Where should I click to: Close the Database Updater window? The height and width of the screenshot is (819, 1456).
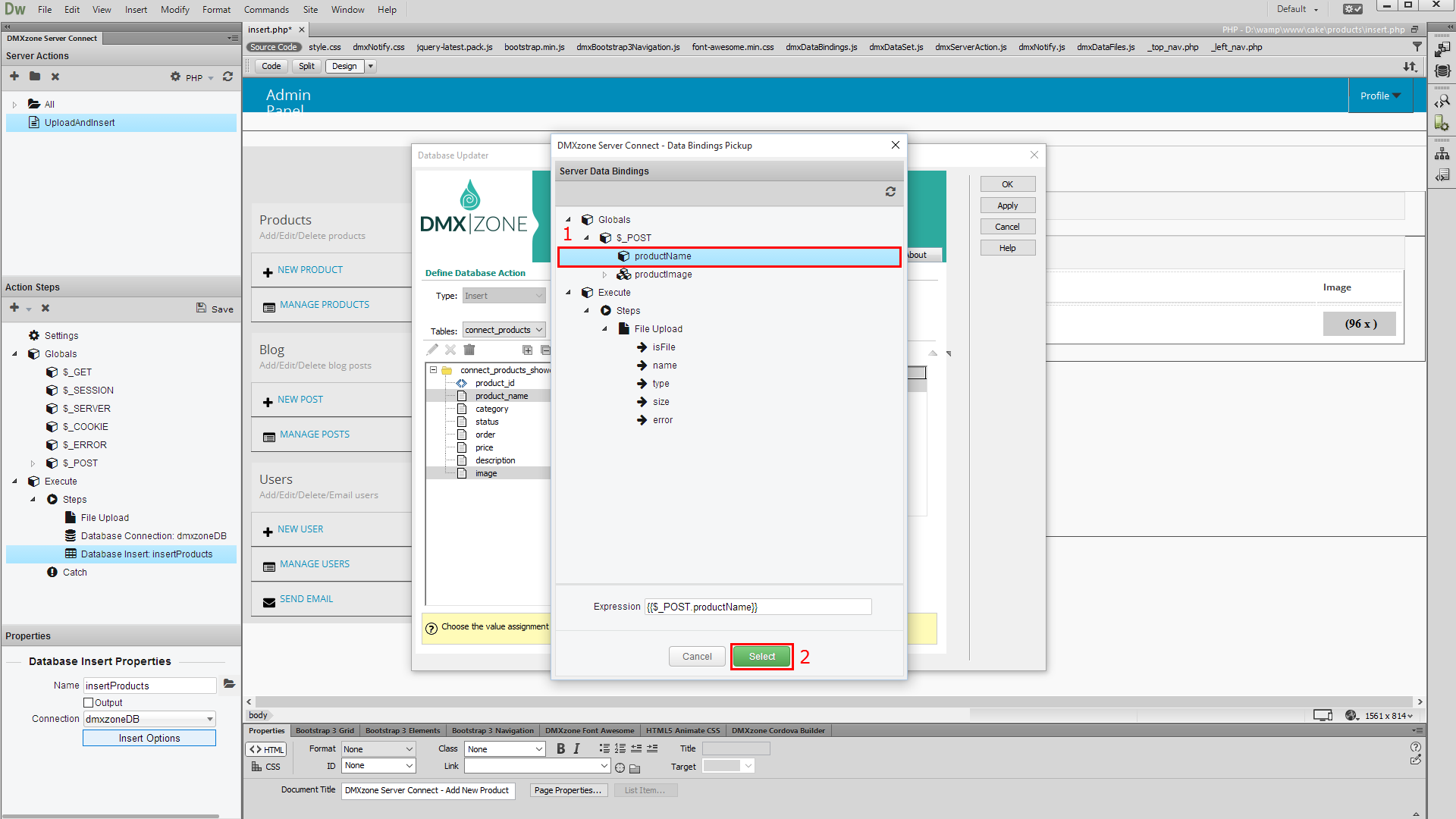coord(1034,155)
